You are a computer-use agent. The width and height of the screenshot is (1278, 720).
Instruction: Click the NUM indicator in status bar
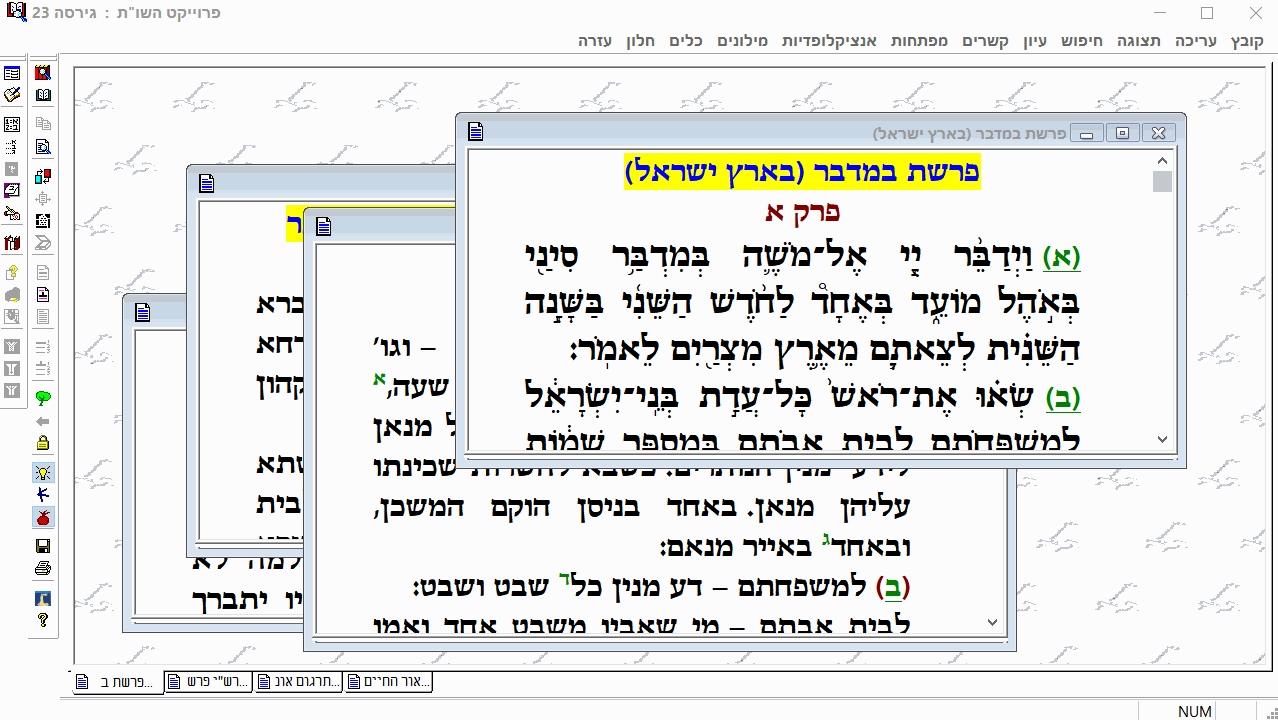coord(1195,712)
